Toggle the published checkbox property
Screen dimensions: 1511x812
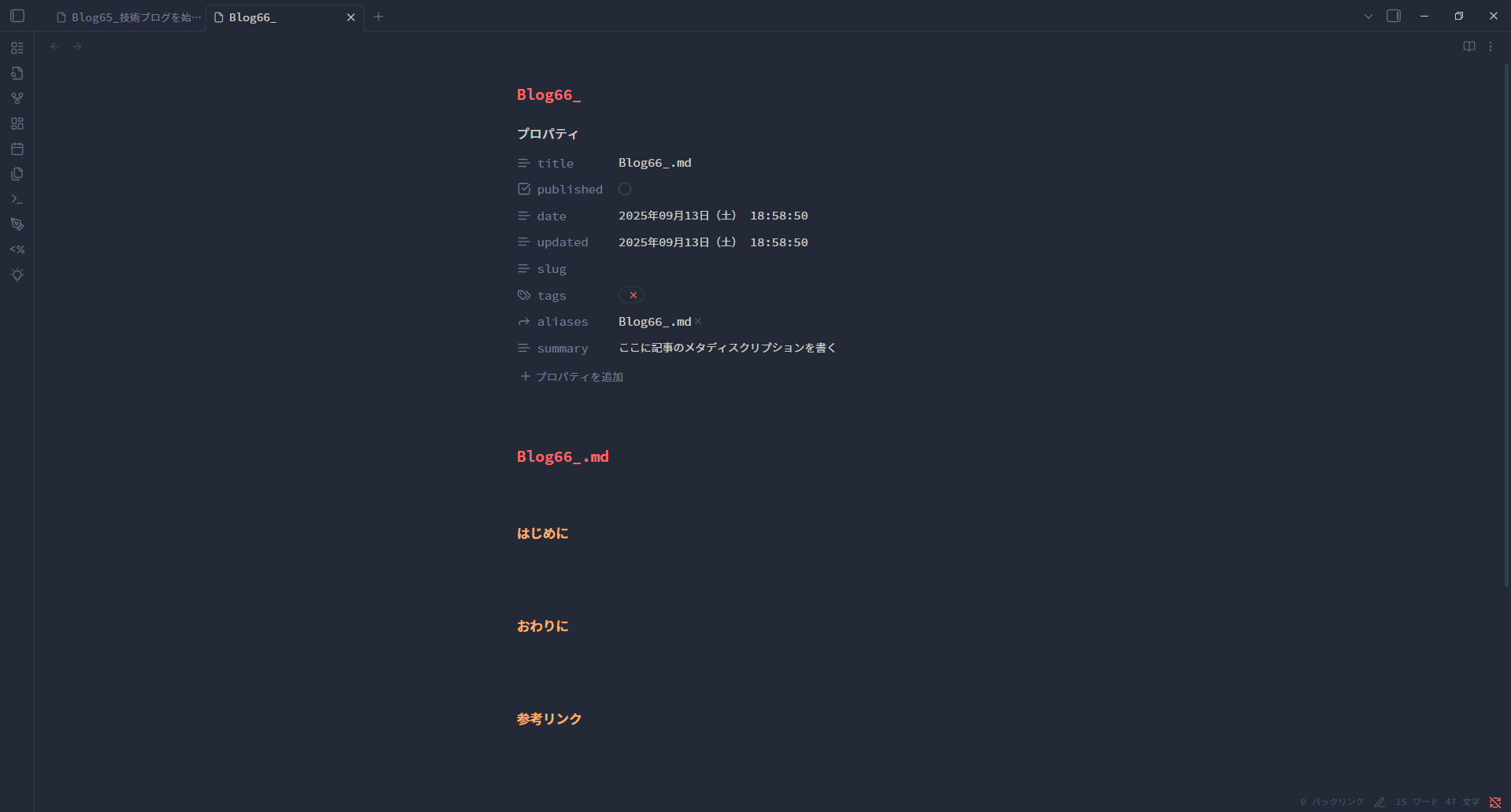coord(625,189)
